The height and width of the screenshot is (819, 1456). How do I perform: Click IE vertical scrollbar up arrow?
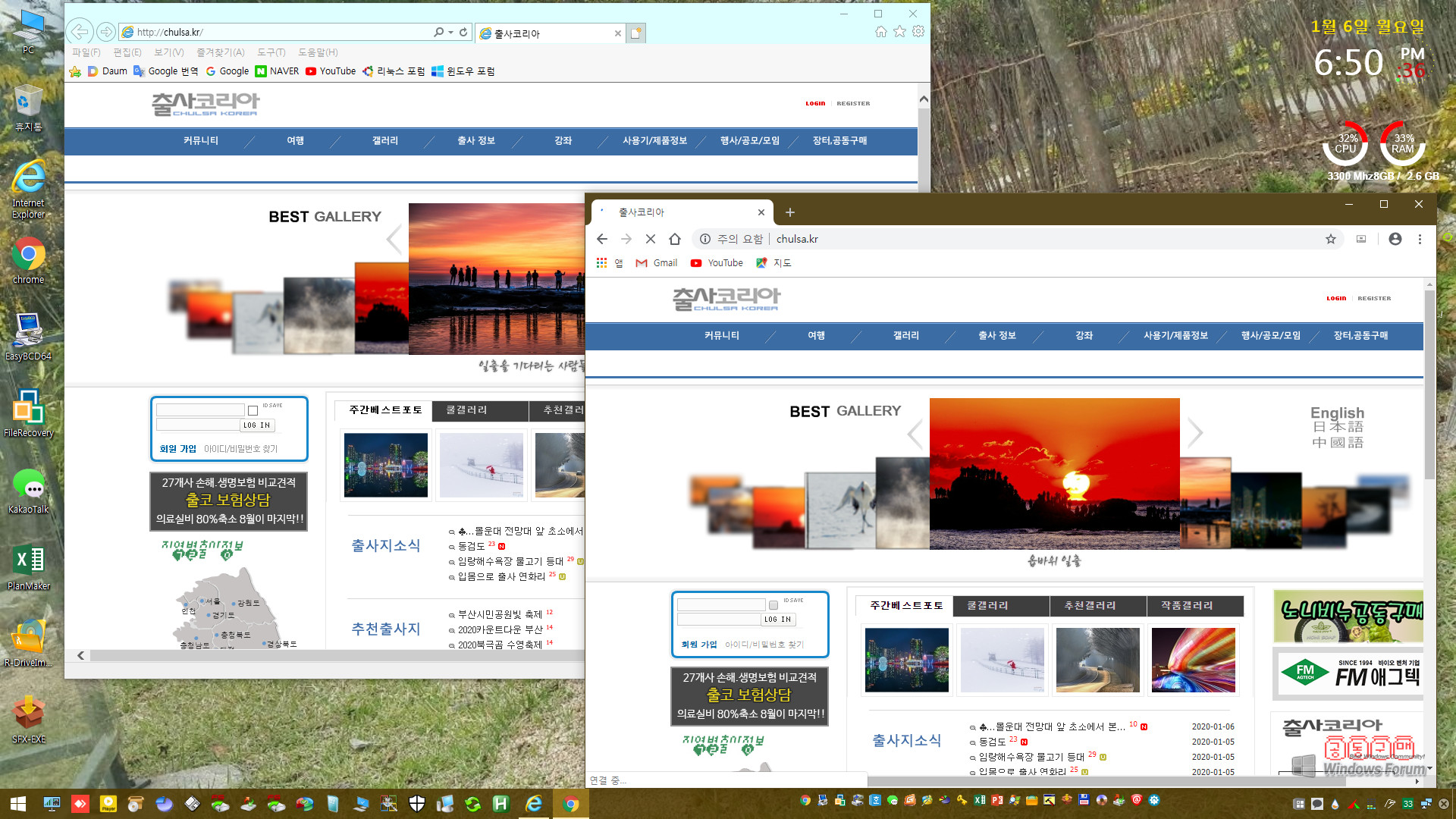point(924,99)
